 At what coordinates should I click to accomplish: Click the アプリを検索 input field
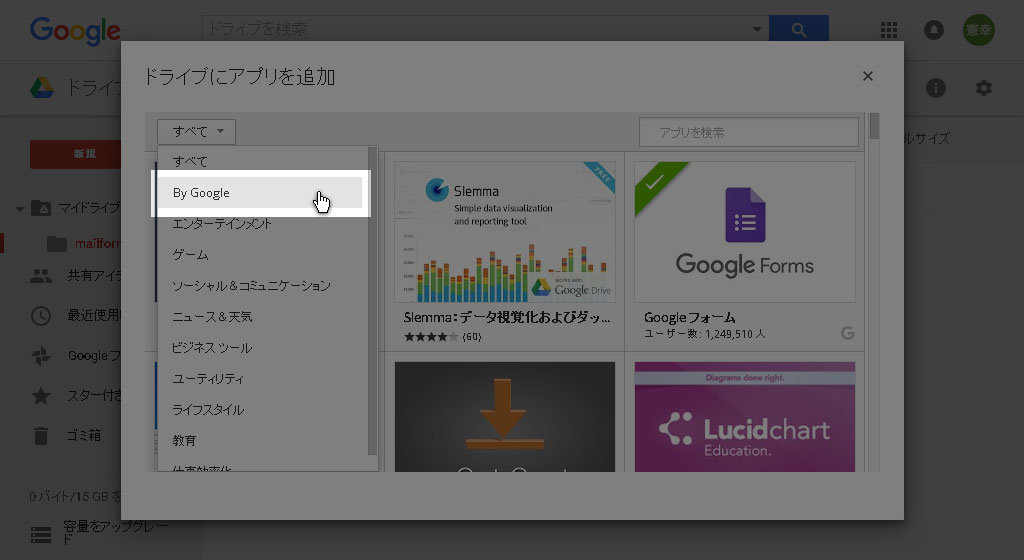[748, 132]
